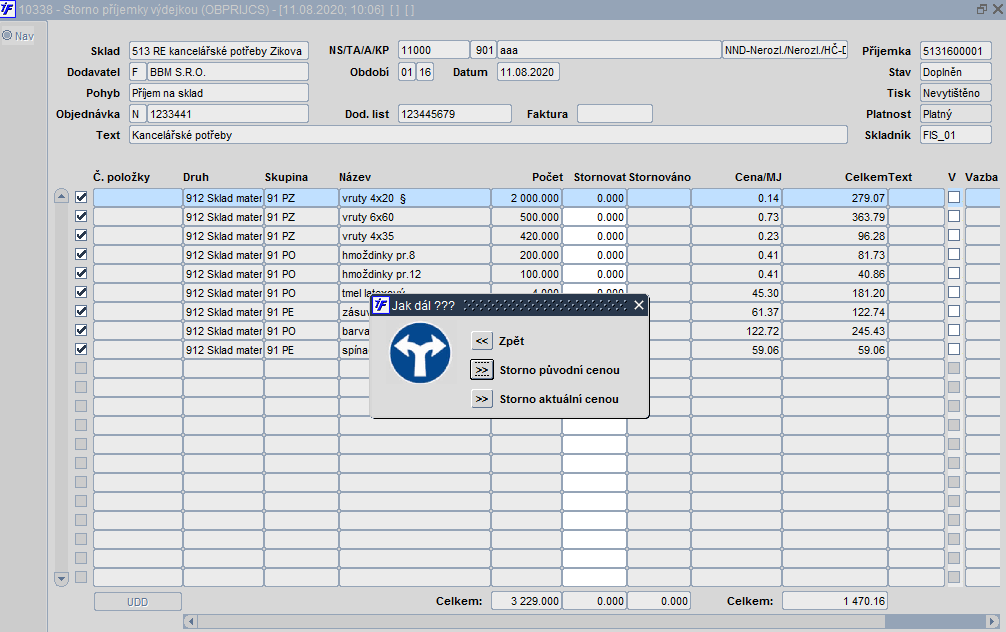The image size is (1006, 632).
Task: Uncheck the vruty 4x20 row checkbox
Action: (x=81, y=198)
